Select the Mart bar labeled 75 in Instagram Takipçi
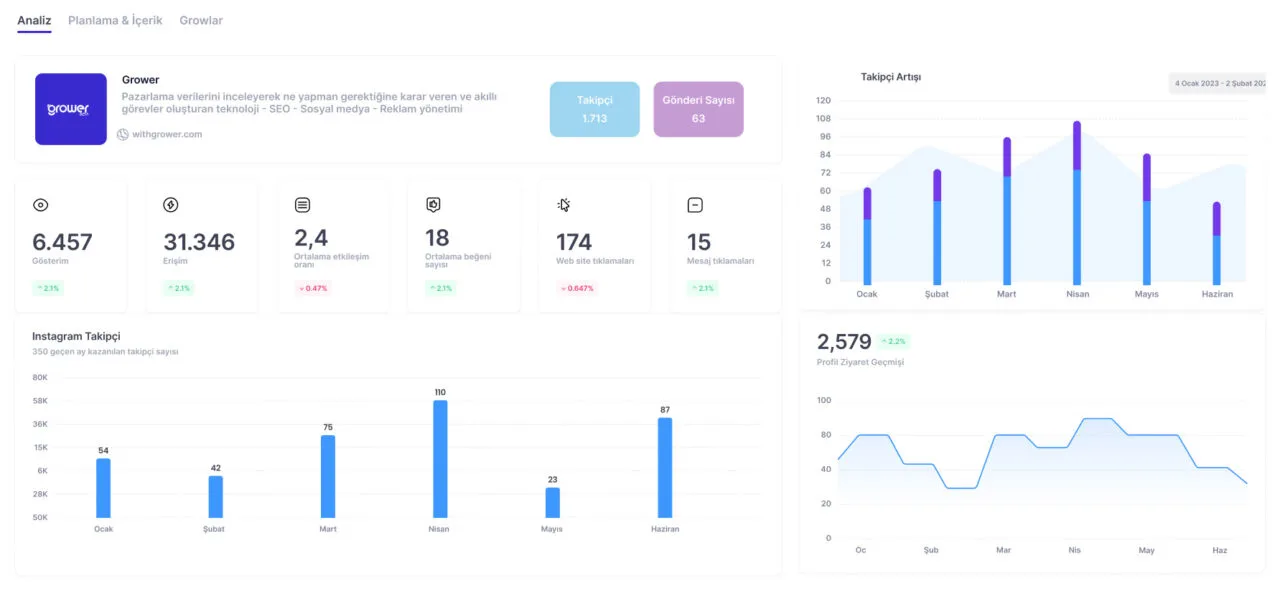This screenshot has width=1280, height=594. [328, 476]
